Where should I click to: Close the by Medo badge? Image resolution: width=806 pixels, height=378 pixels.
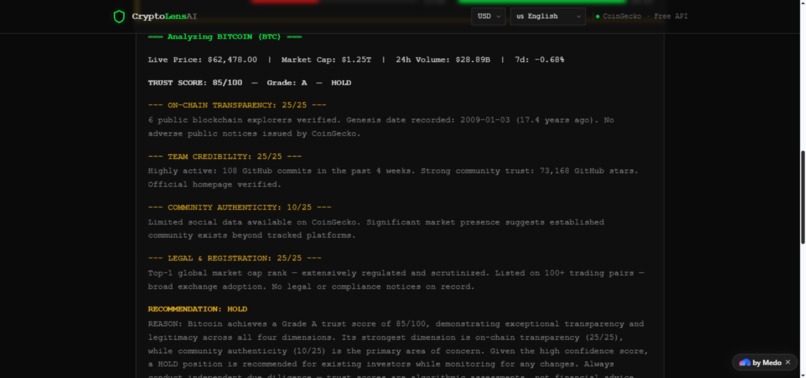coord(787,362)
